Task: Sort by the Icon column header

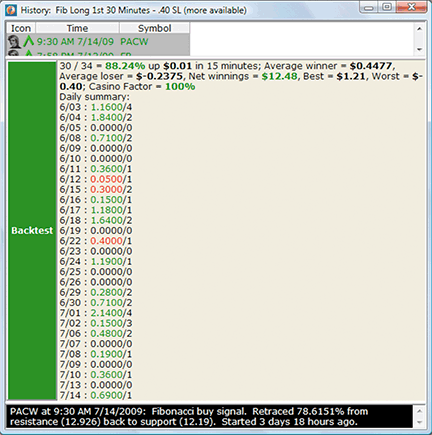Action: click(x=21, y=28)
